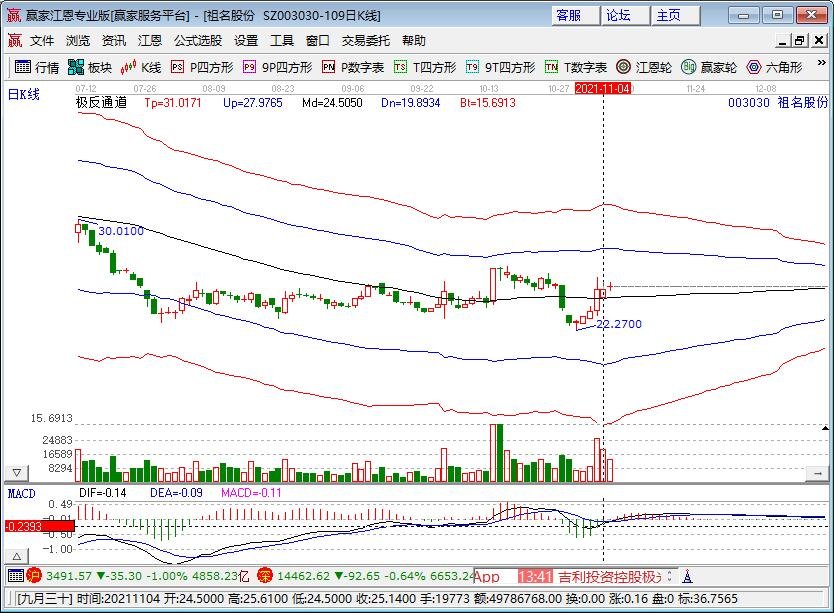This screenshot has height=613, width=834.
Task: Open the 文件 menu
Action: click(41, 41)
